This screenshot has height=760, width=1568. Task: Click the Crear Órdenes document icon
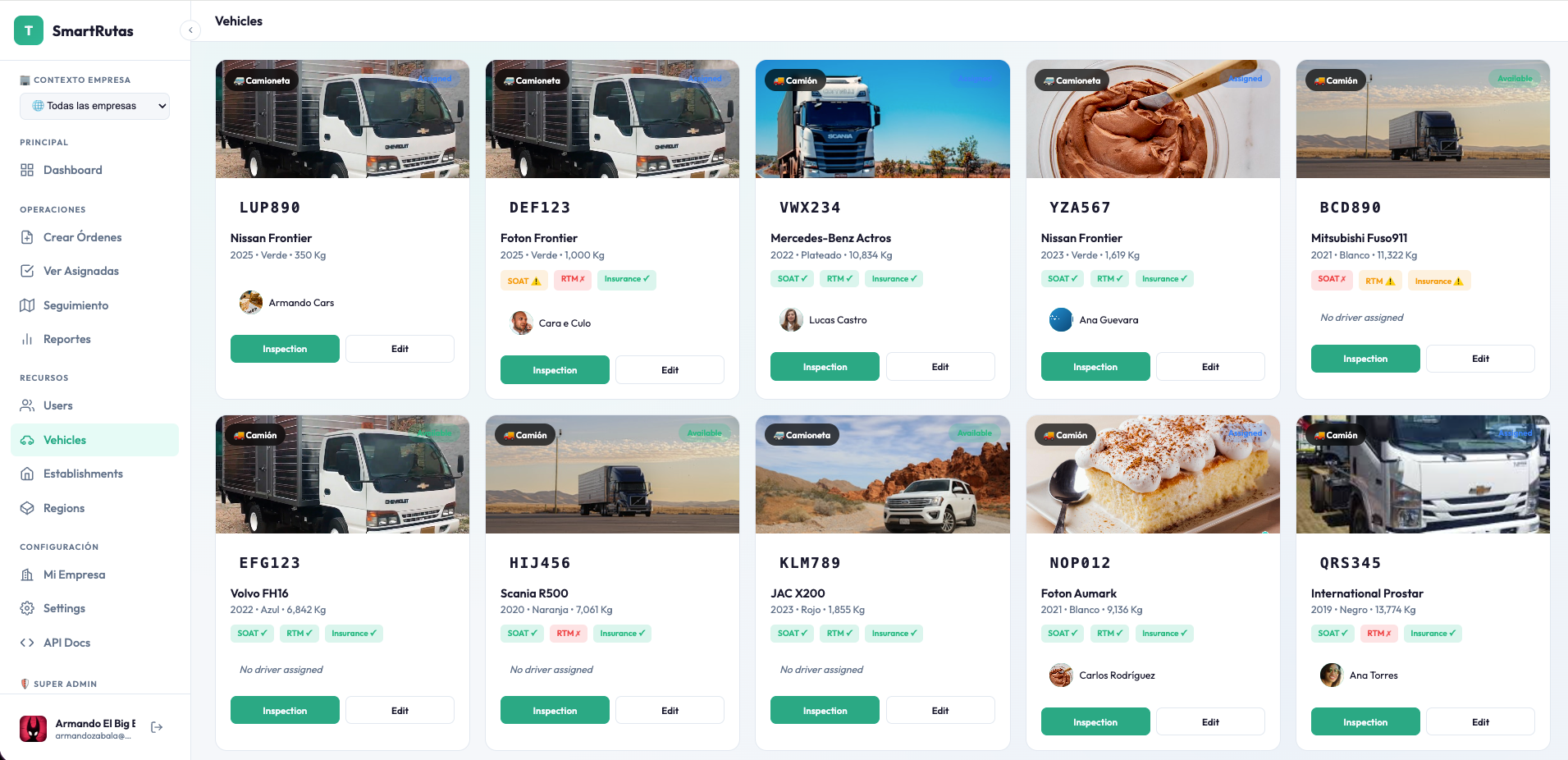(x=27, y=237)
